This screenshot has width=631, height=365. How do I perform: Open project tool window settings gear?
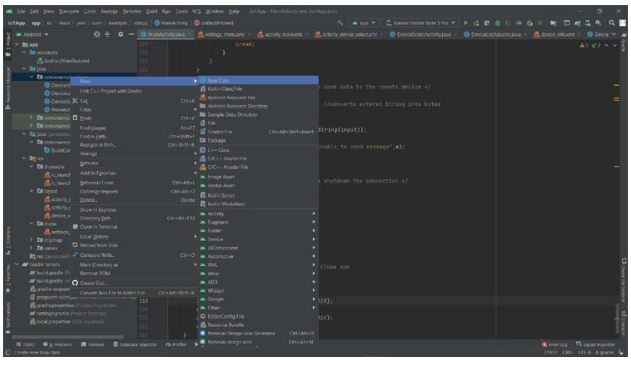coord(120,35)
